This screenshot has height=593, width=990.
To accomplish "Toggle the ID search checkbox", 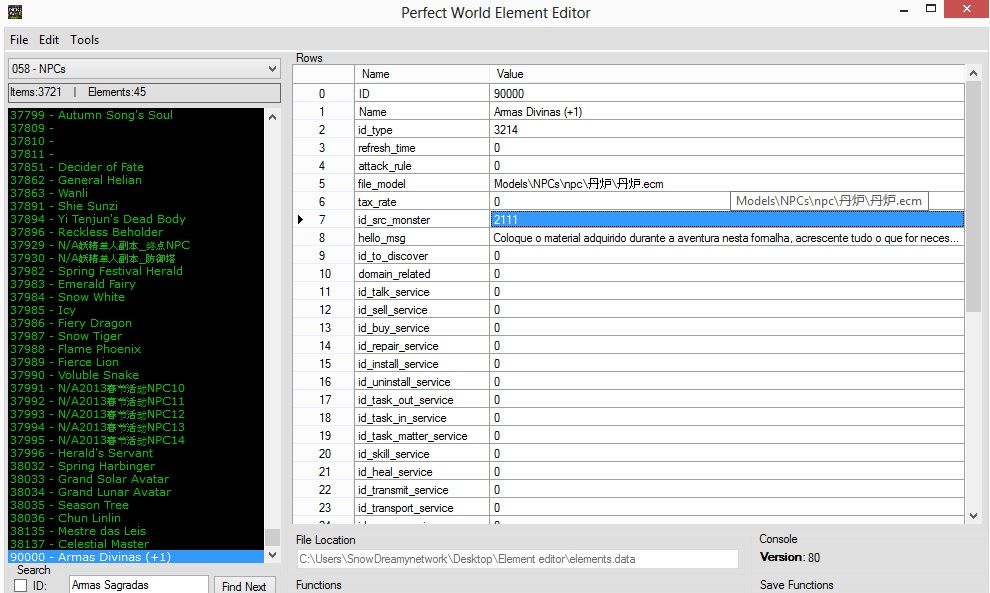I will pos(20,586).
